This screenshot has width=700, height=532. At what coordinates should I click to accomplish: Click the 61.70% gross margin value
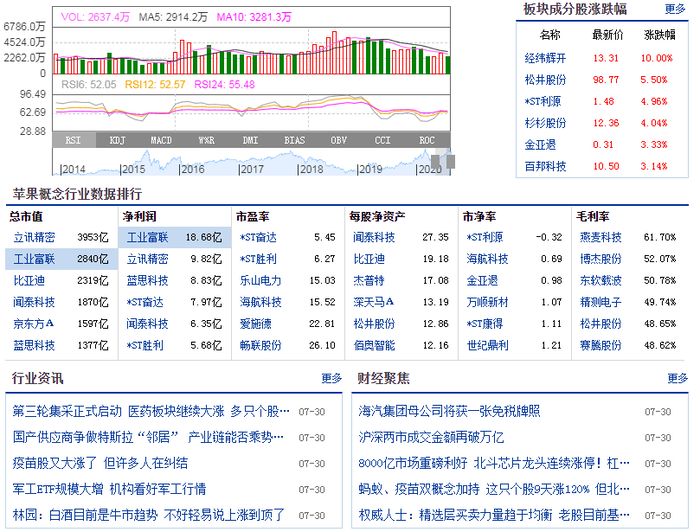point(659,237)
